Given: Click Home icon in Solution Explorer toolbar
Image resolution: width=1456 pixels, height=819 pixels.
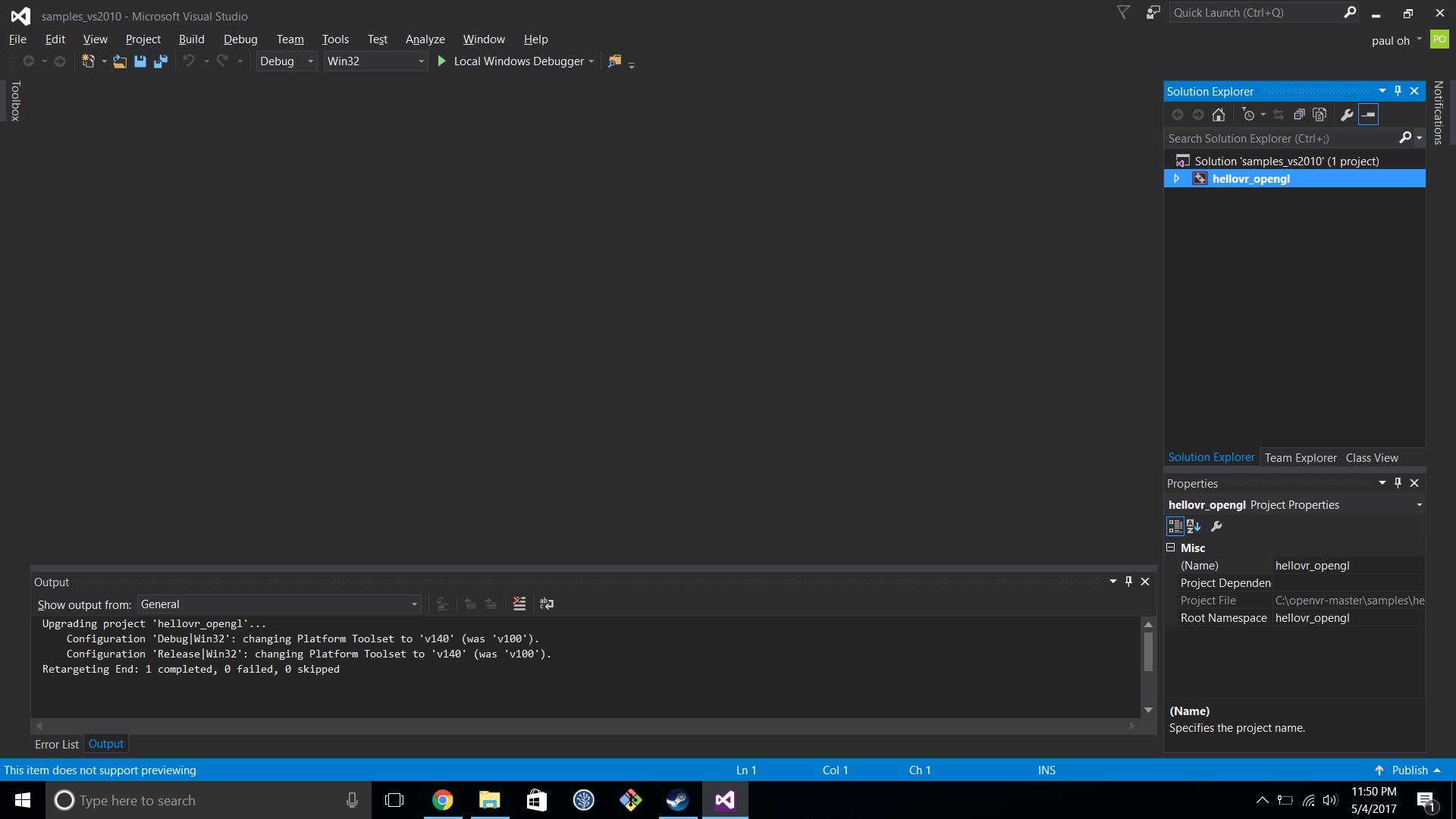Looking at the screenshot, I should [x=1219, y=115].
